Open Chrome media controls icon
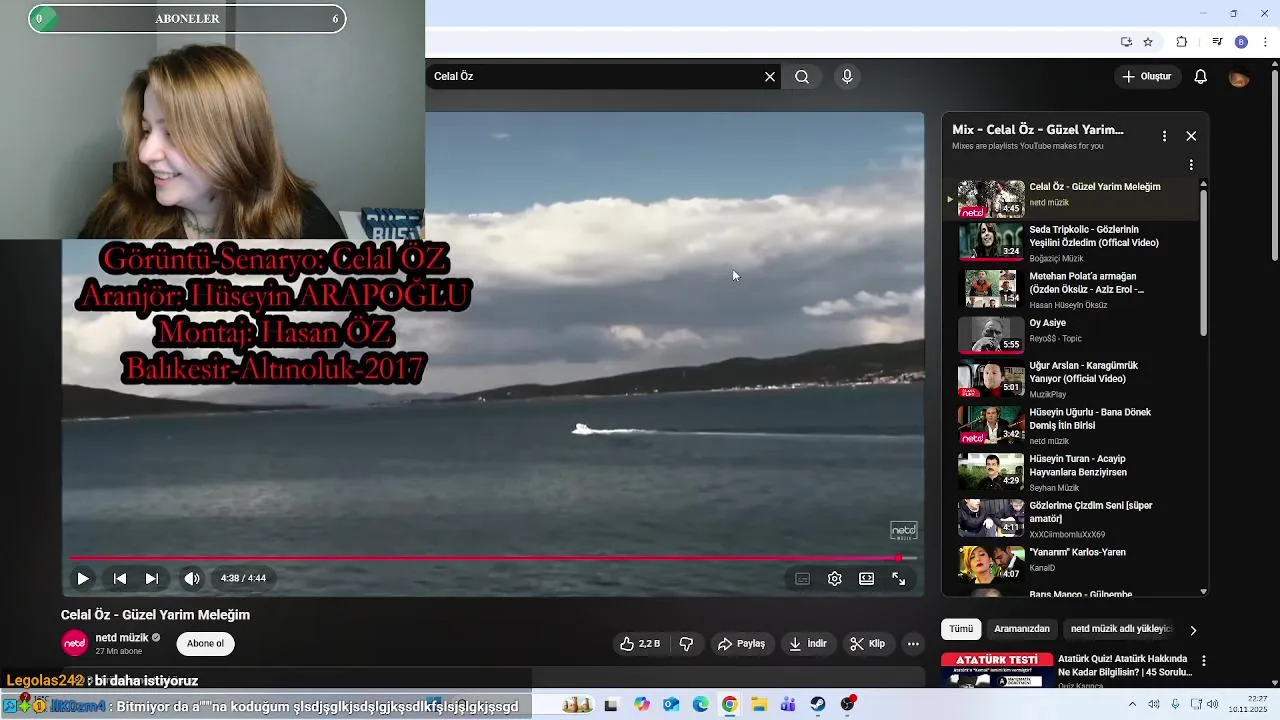Viewport: 1280px width, 720px height. (1217, 42)
